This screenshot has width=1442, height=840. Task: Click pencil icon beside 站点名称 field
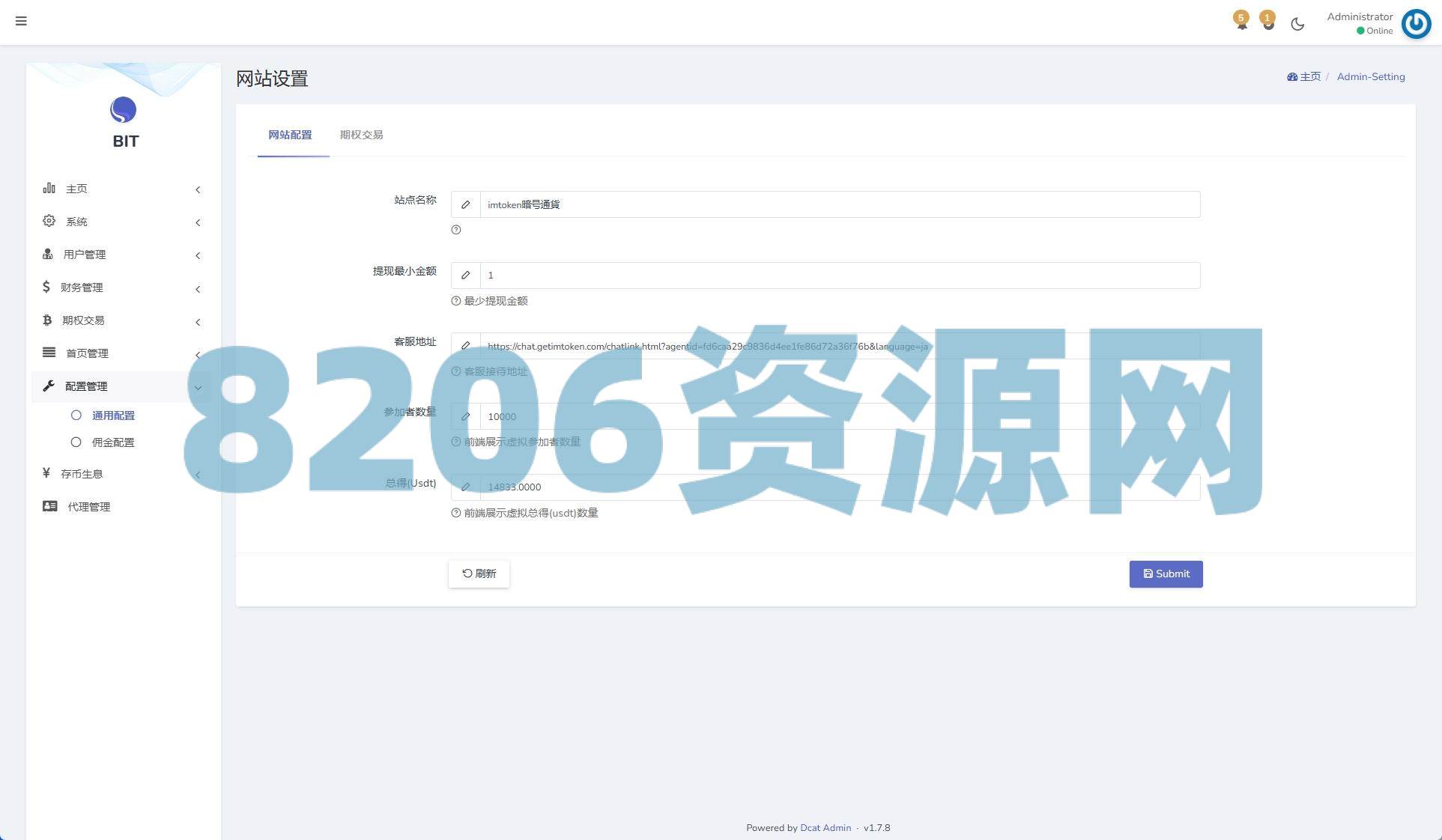click(x=465, y=204)
